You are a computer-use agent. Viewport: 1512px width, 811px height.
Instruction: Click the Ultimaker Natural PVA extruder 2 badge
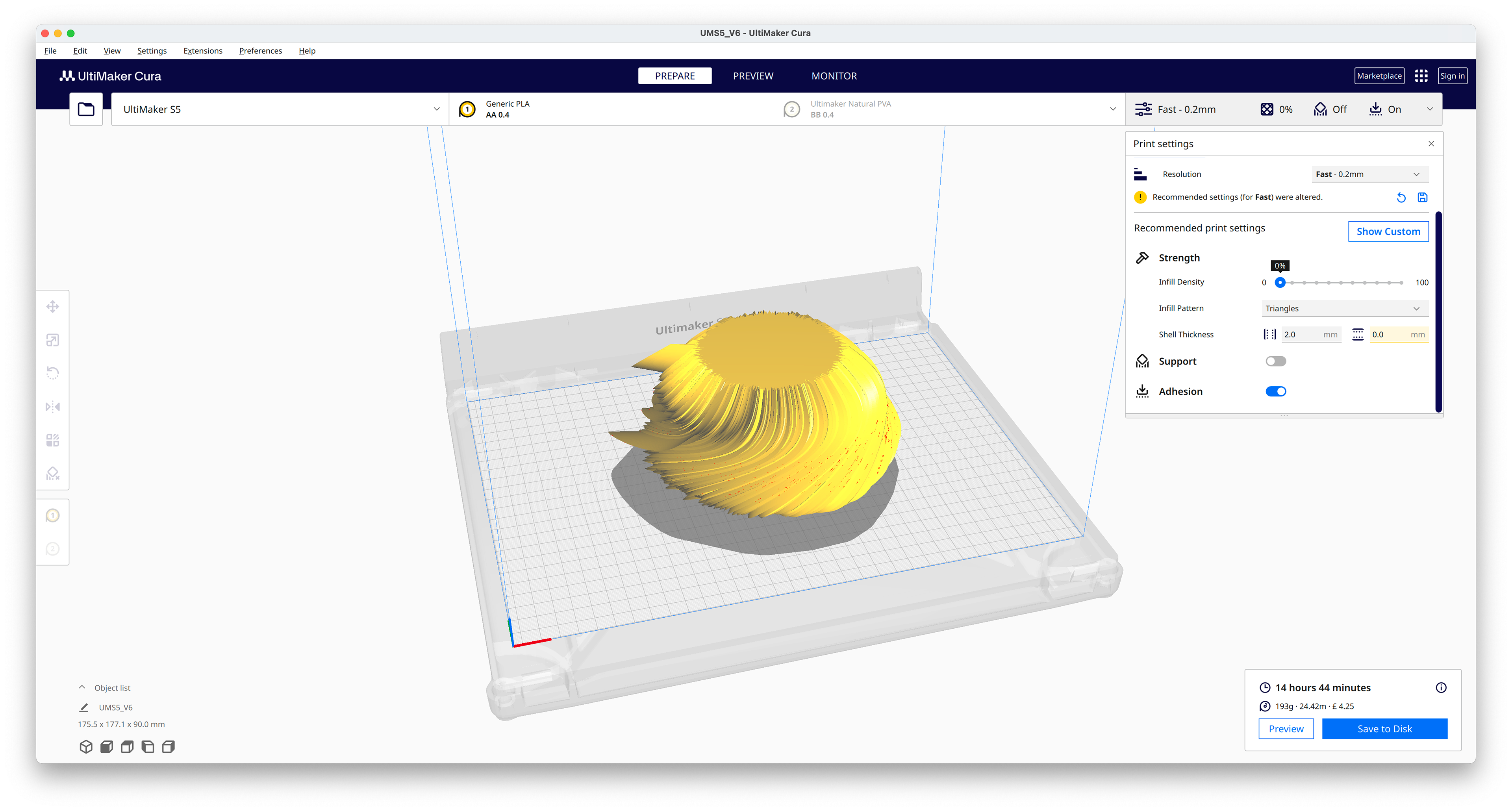point(792,109)
